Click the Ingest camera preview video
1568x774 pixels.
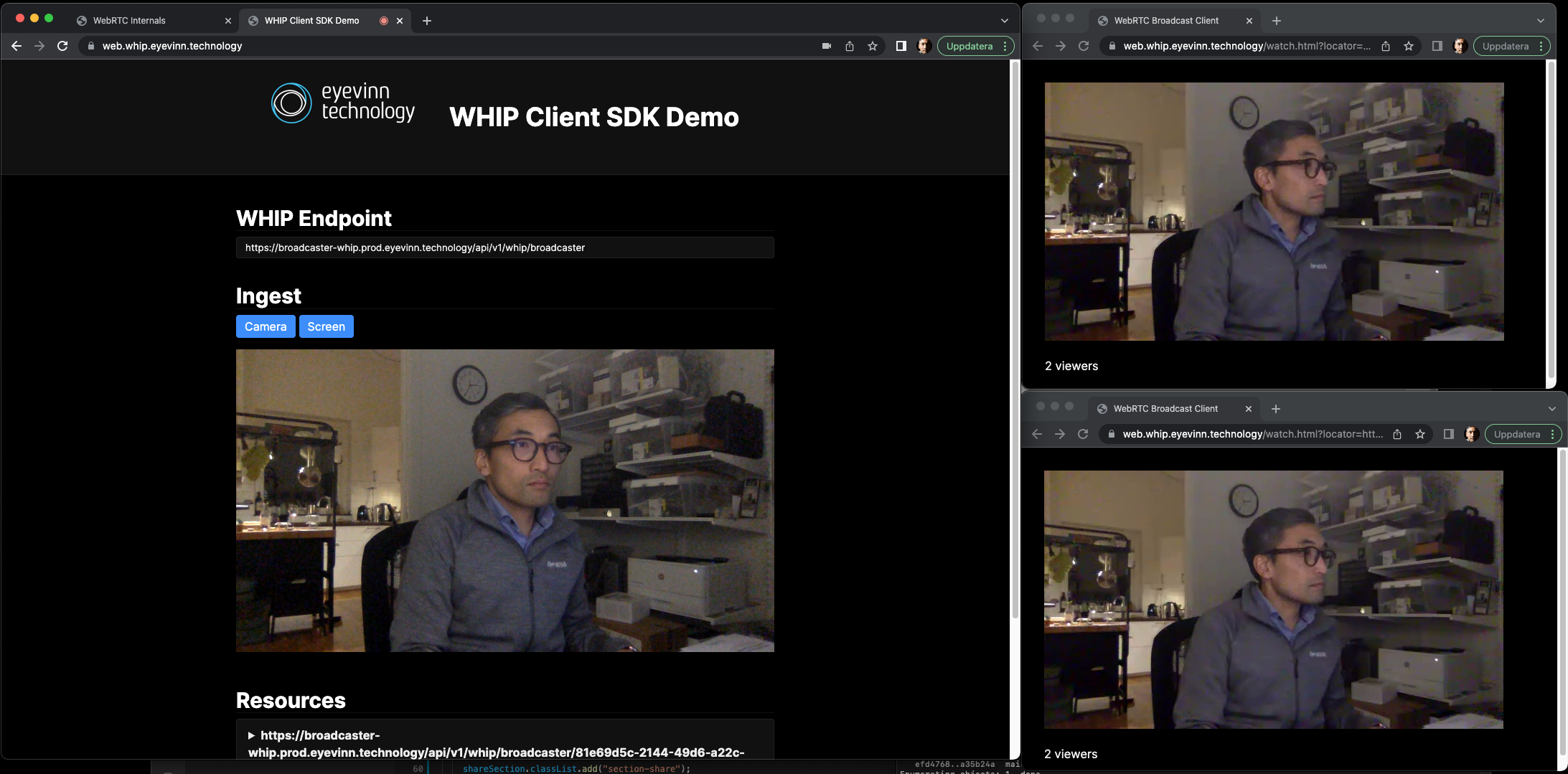point(505,501)
